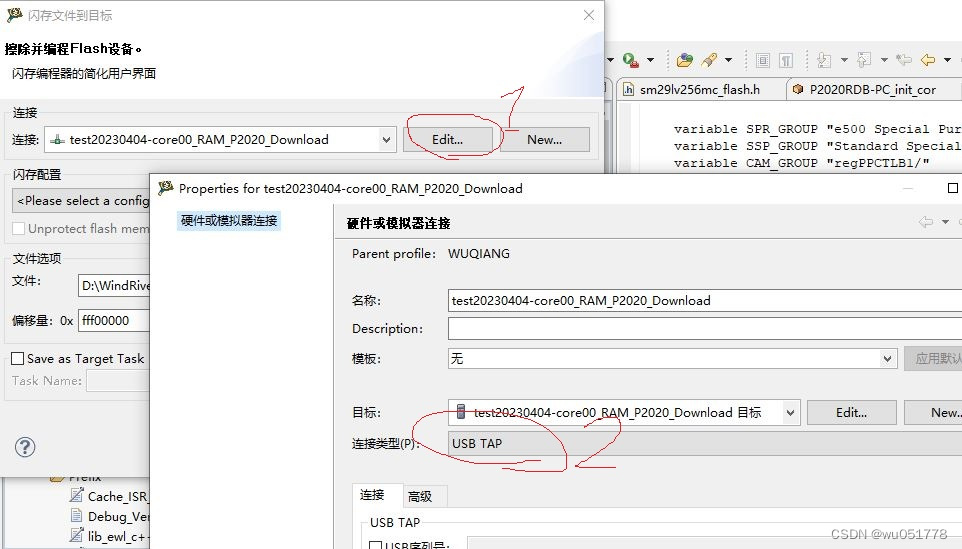Select 硬件或模拟器连接 in left tree
This screenshot has height=549, width=962.
tap(229, 221)
